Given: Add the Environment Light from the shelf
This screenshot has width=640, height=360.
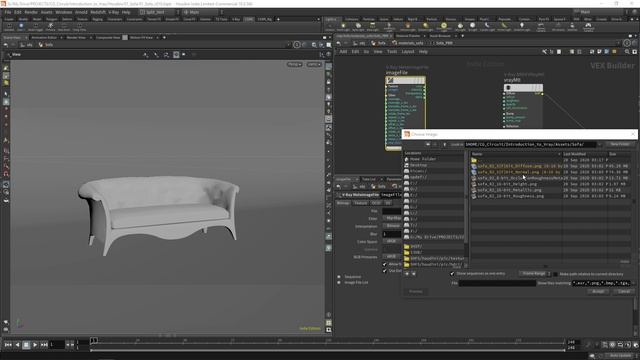Looking at the screenshot, I should 444,27.
